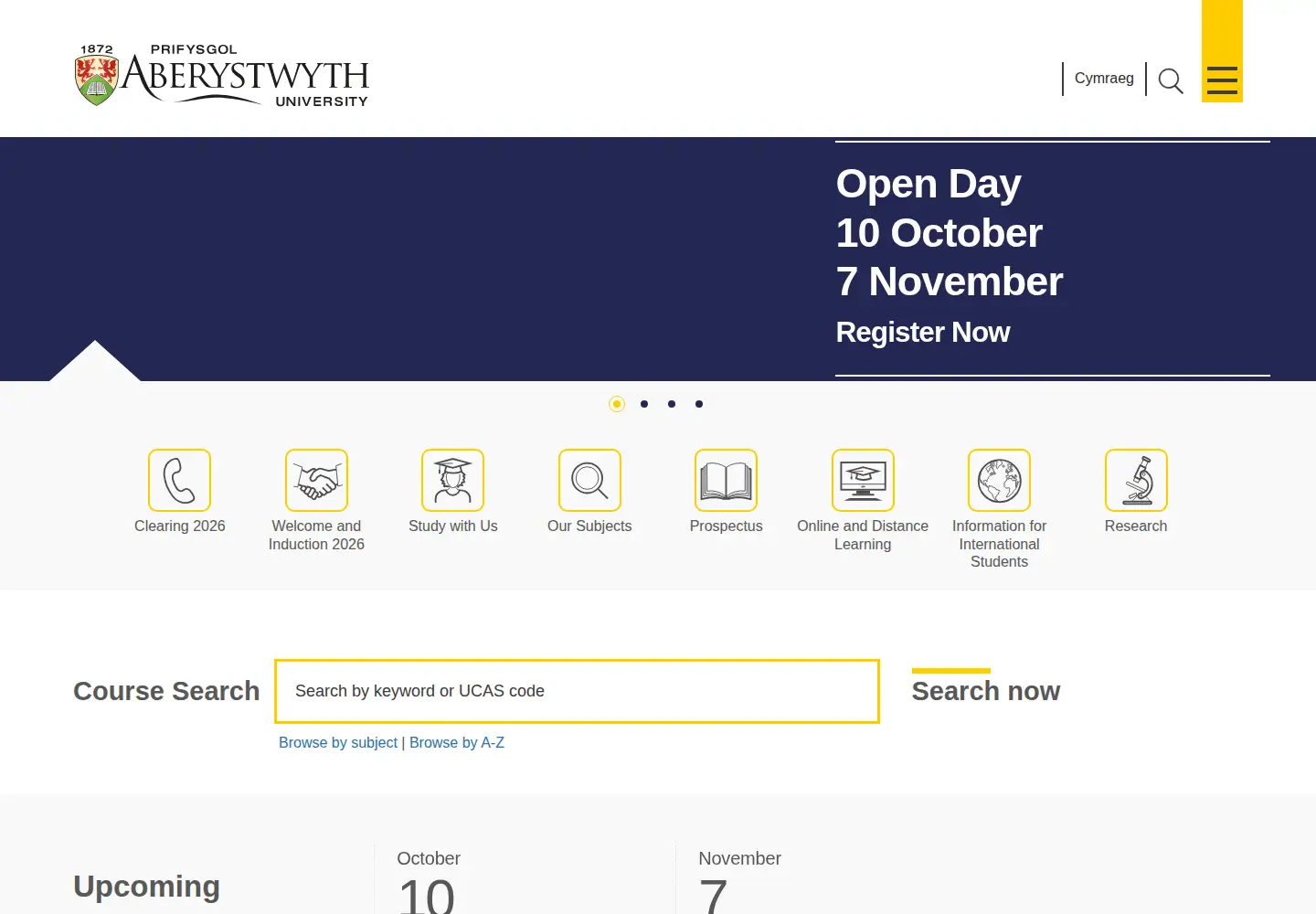The height and width of the screenshot is (914, 1316).
Task: Click the Register Now banner link
Action: point(923,333)
